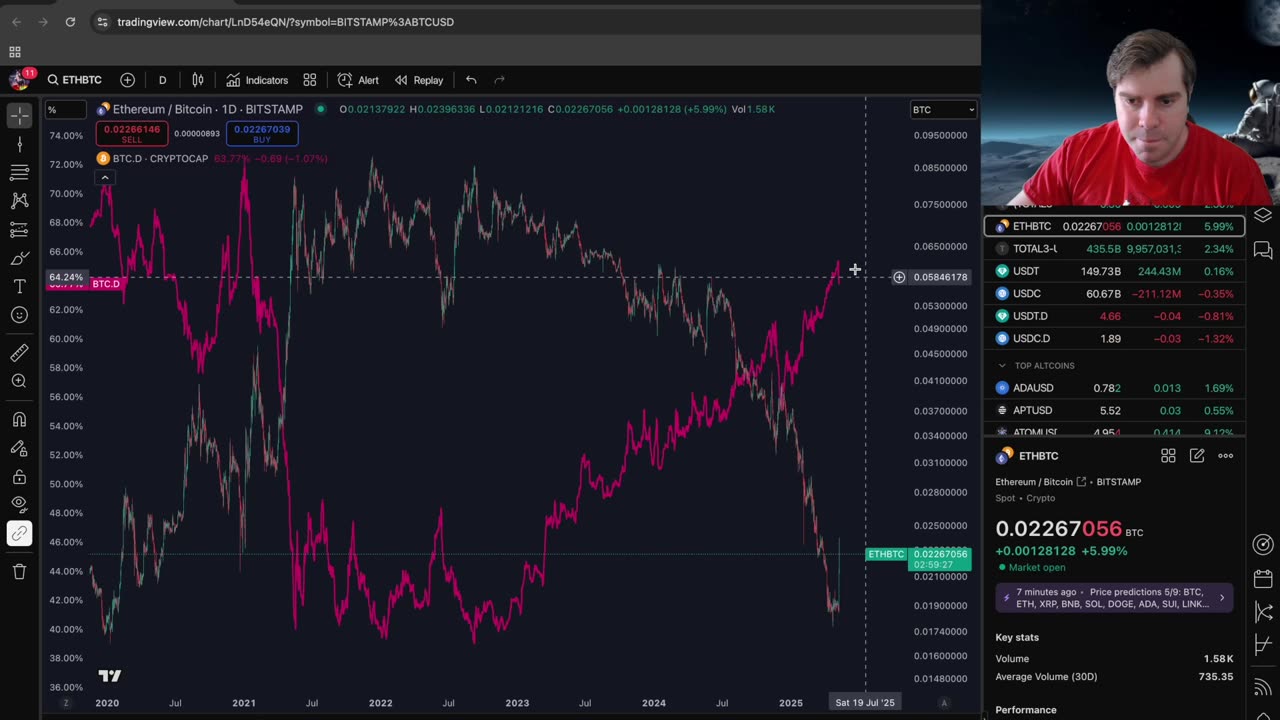Select ETHBTC row in watchlist

[1114, 226]
